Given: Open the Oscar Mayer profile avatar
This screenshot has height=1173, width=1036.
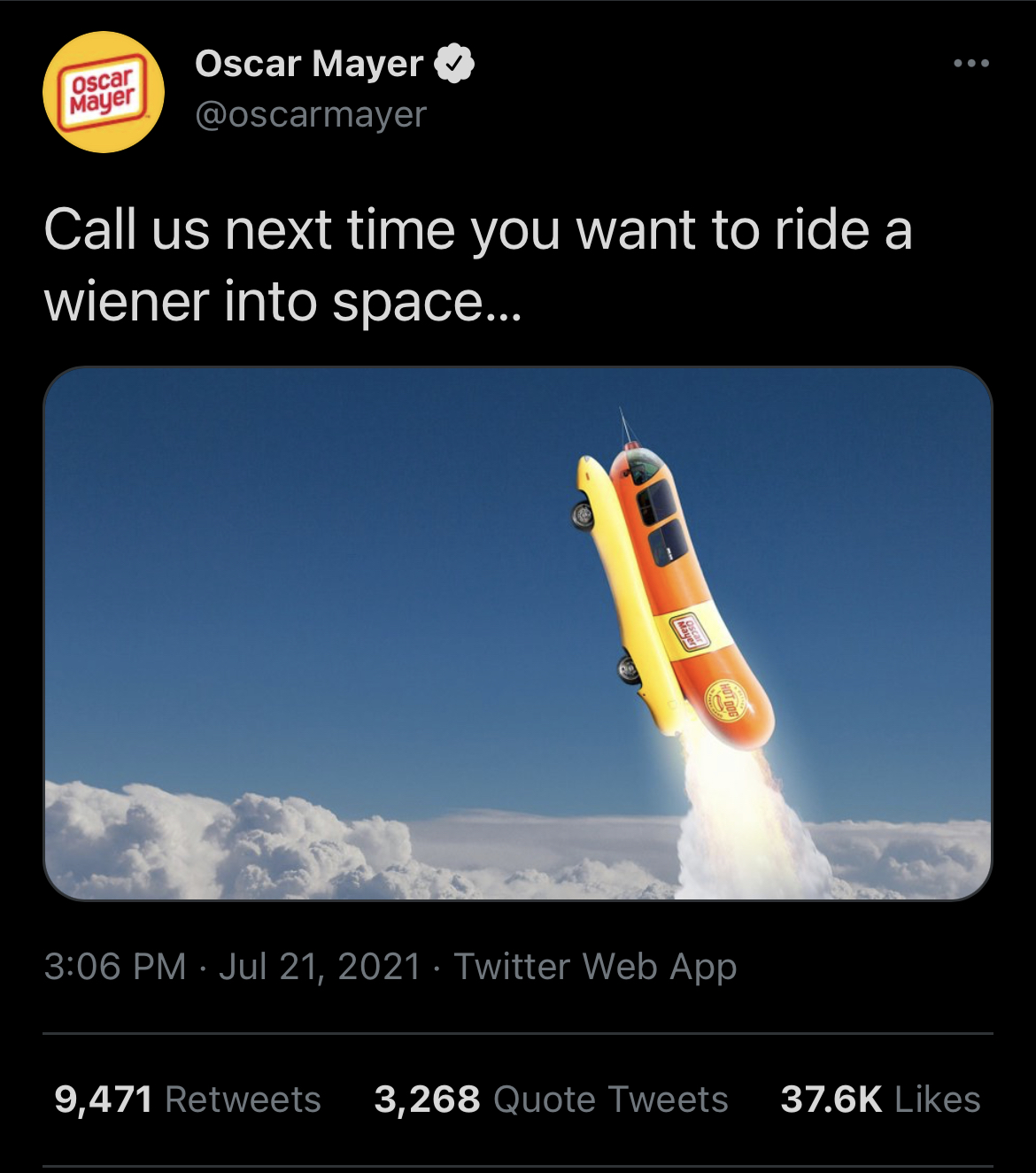Looking at the screenshot, I should 104,92.
